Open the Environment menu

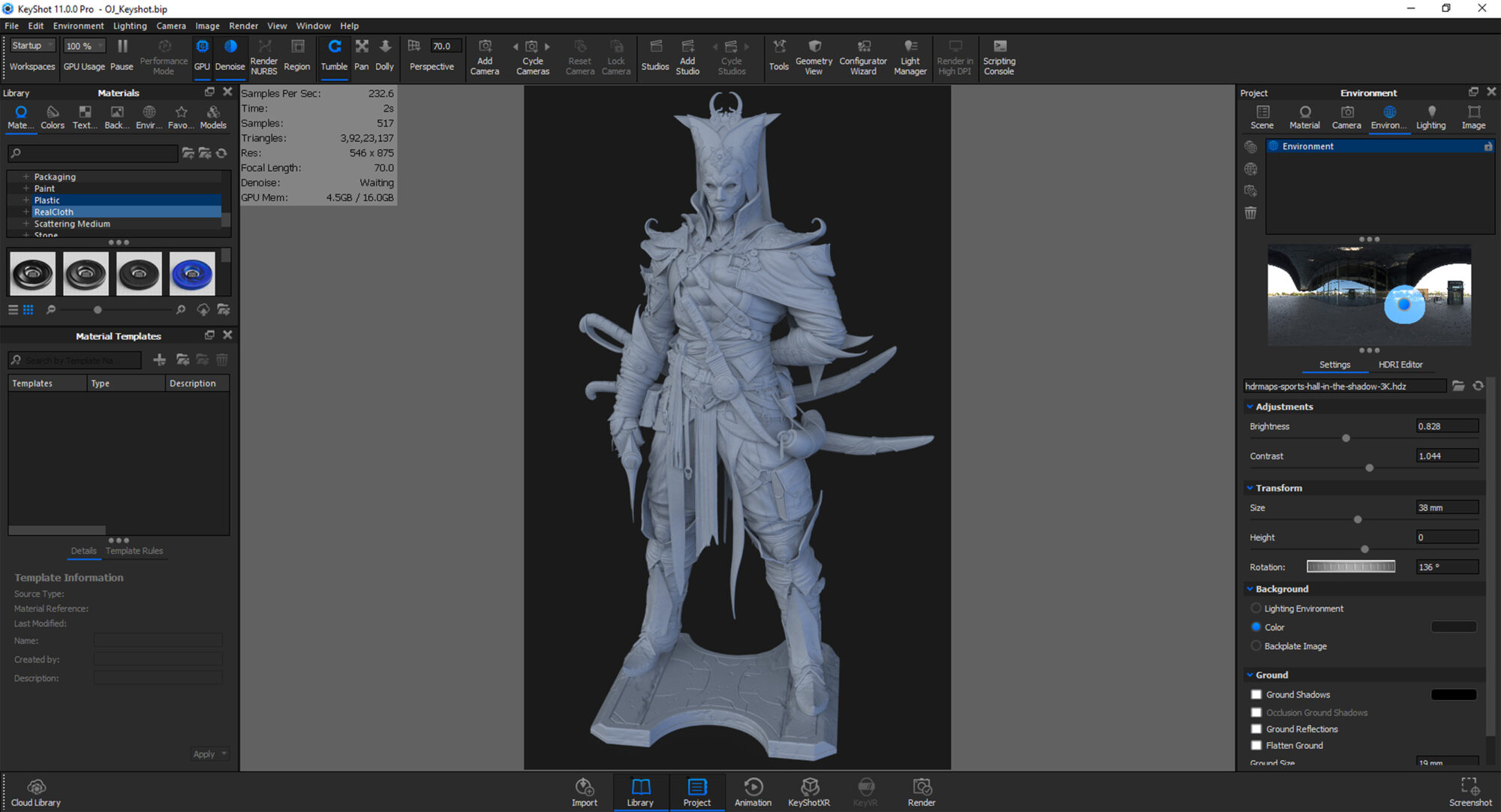78,25
